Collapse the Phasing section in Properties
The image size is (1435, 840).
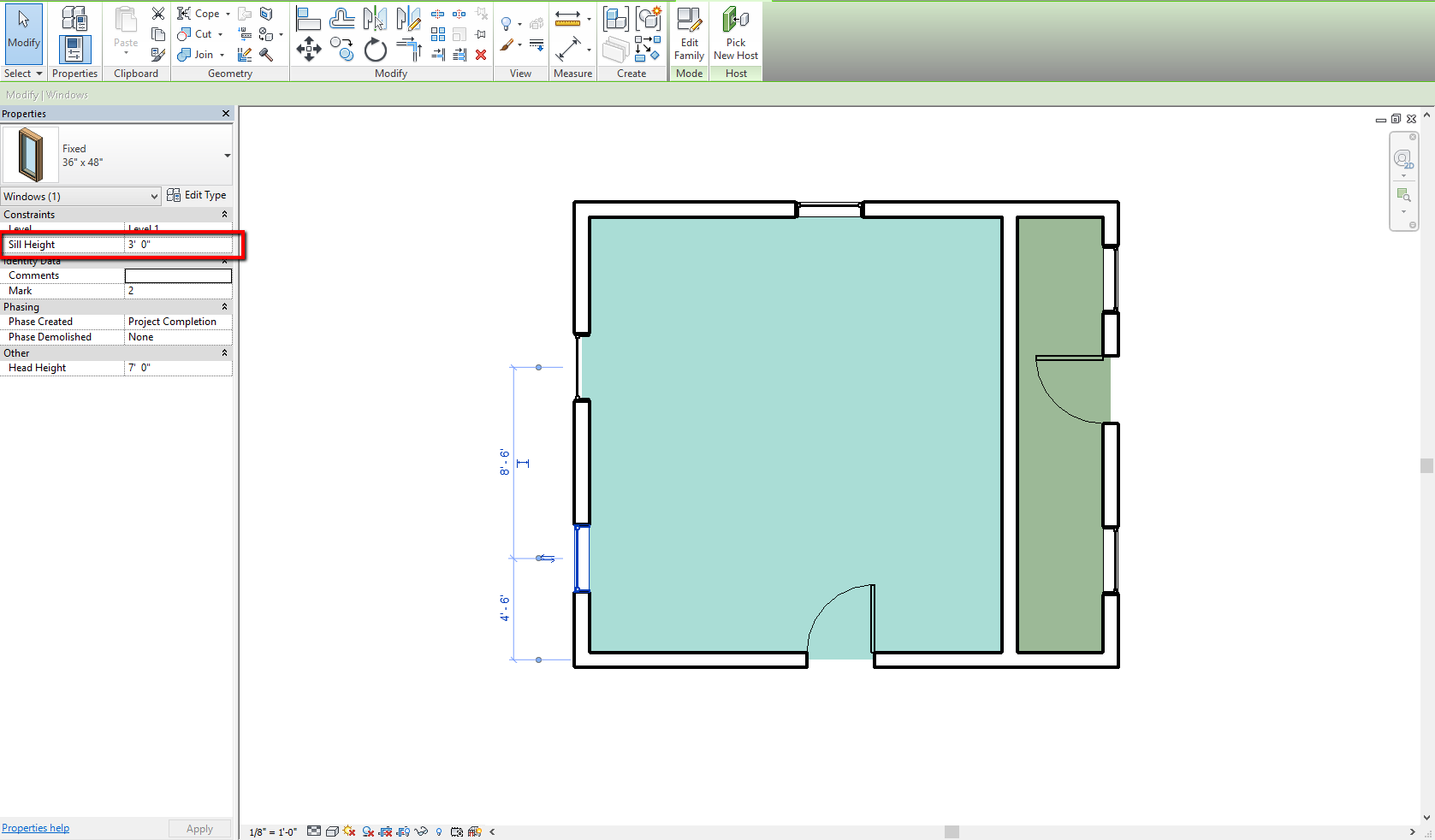[x=223, y=306]
